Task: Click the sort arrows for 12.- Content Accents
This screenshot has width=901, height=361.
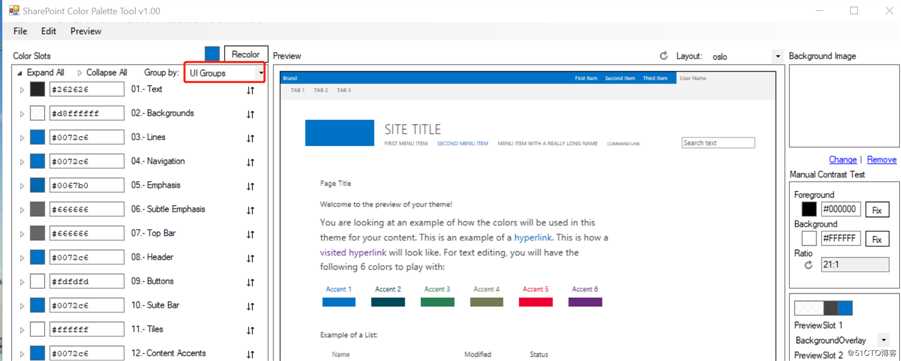Action: [250, 354]
